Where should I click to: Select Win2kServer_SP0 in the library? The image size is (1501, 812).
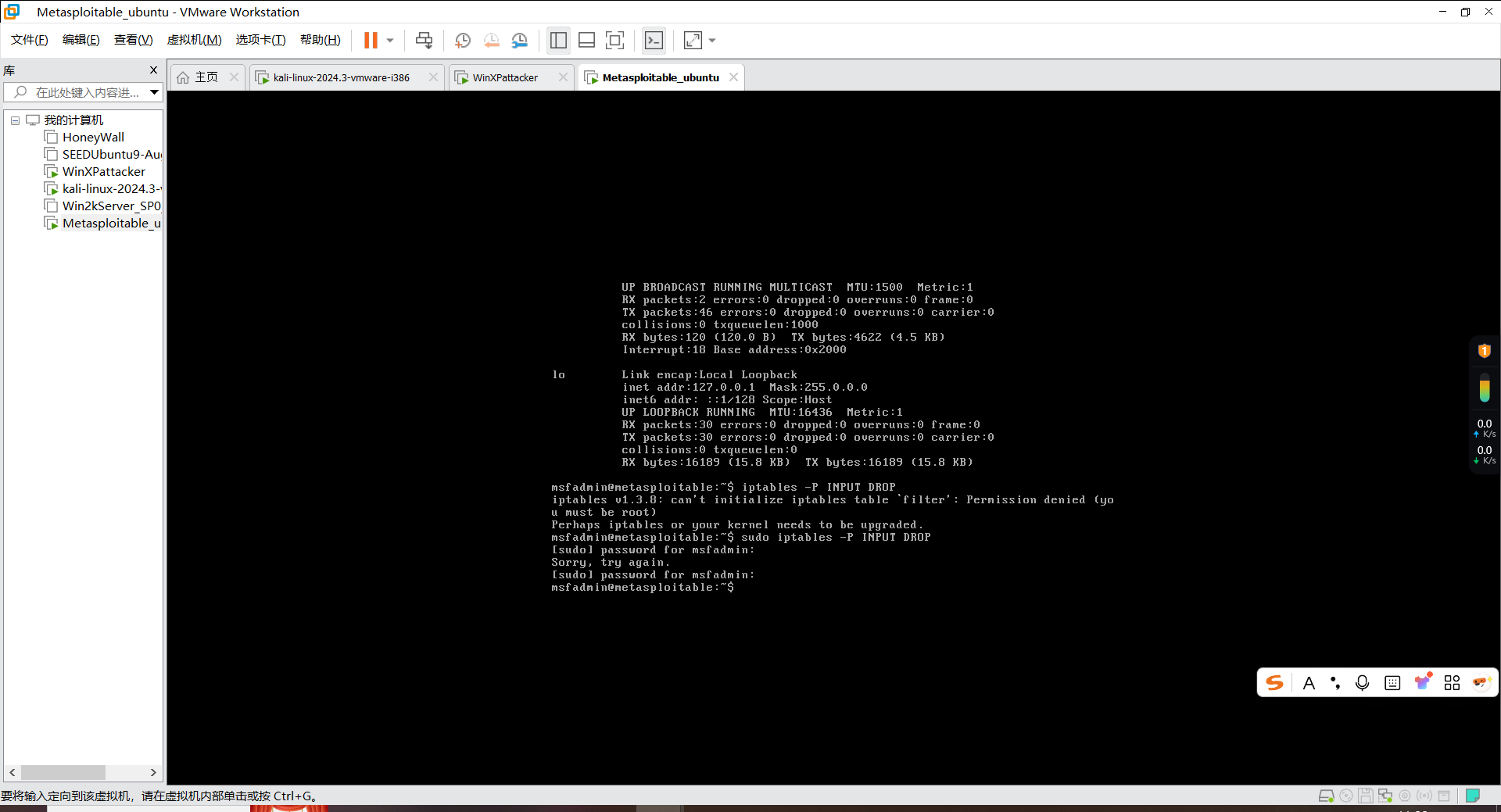click(103, 206)
